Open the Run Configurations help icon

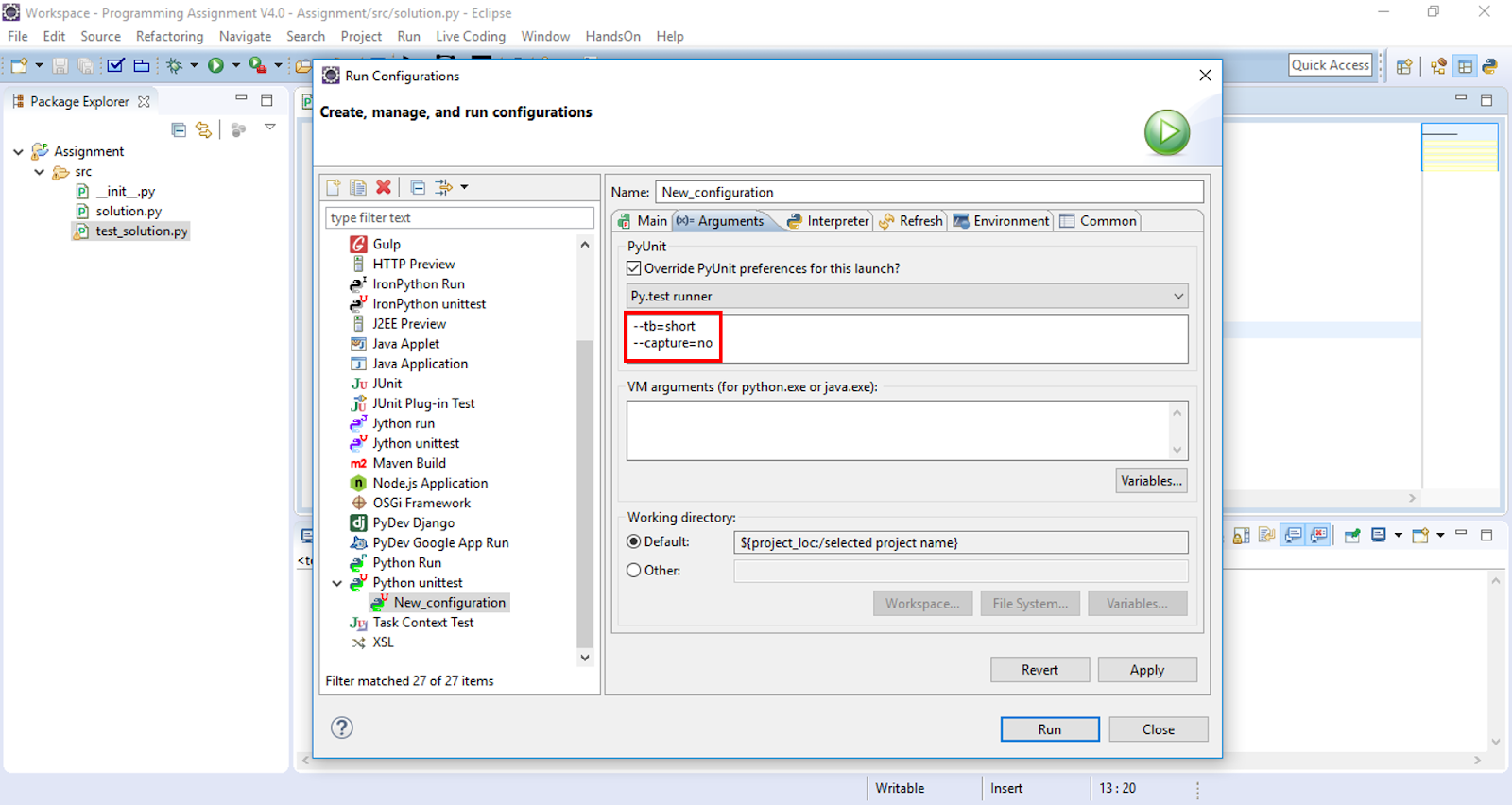tap(342, 728)
